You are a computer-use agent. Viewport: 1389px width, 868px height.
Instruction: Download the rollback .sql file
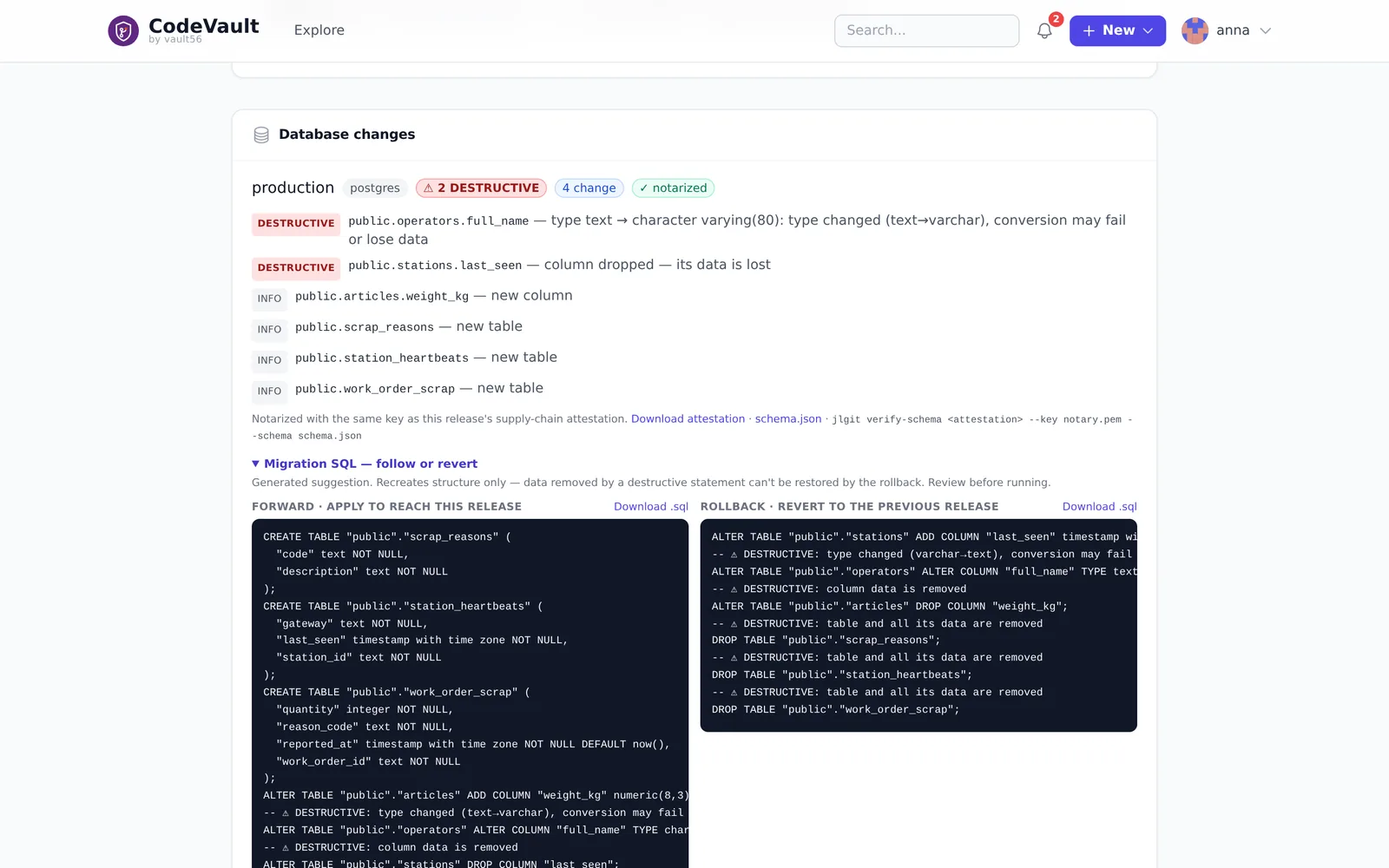(1099, 507)
